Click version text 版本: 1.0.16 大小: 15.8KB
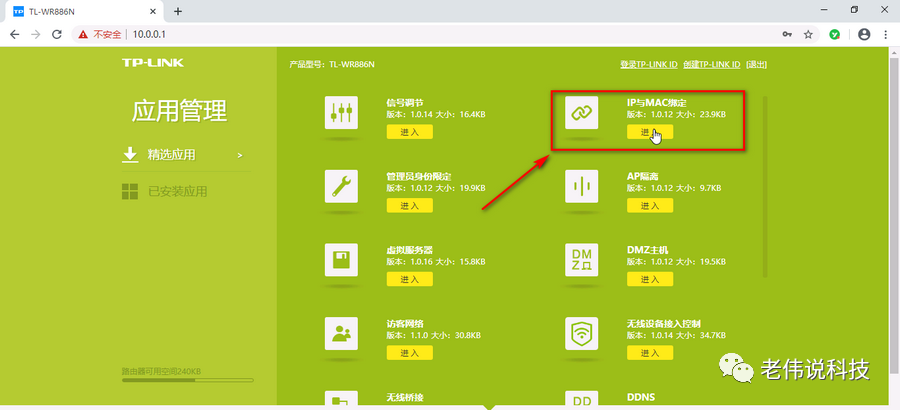Screen dimensions: 900x410 pos(436,262)
